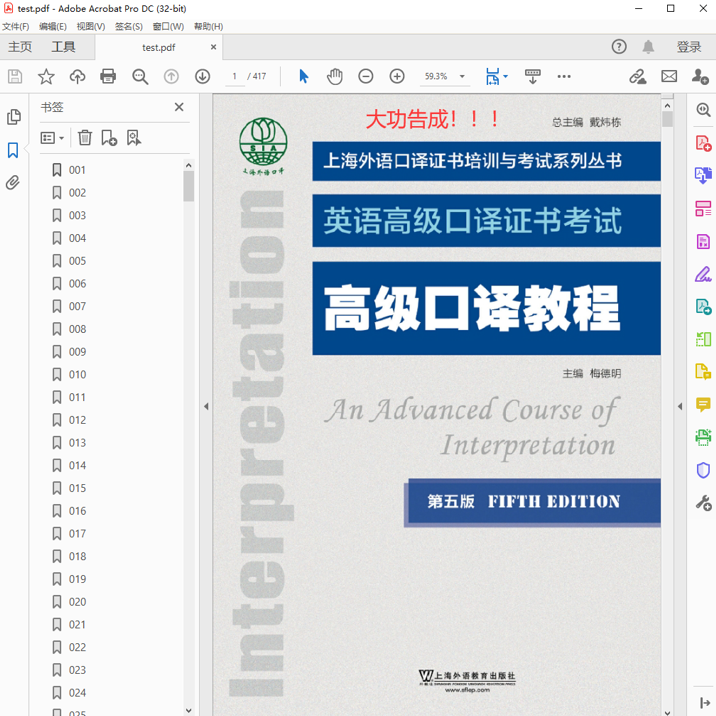The image size is (716, 716).
Task: Add a new bookmark icon
Action: (109, 137)
